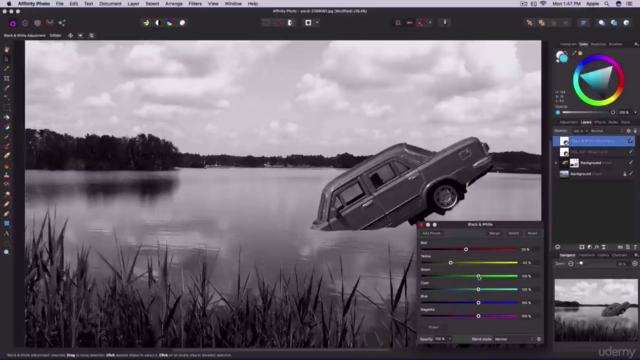Click the Navigator zoom out minus button
The width and height of the screenshot is (640, 360).
pos(571,264)
